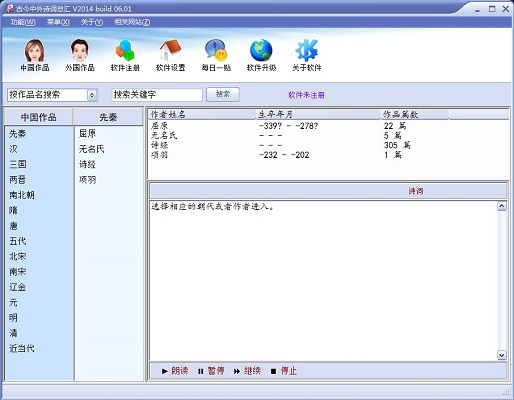514x400 pixels.
Task: Select 近当代 in the dynasty list
Action: point(22,348)
